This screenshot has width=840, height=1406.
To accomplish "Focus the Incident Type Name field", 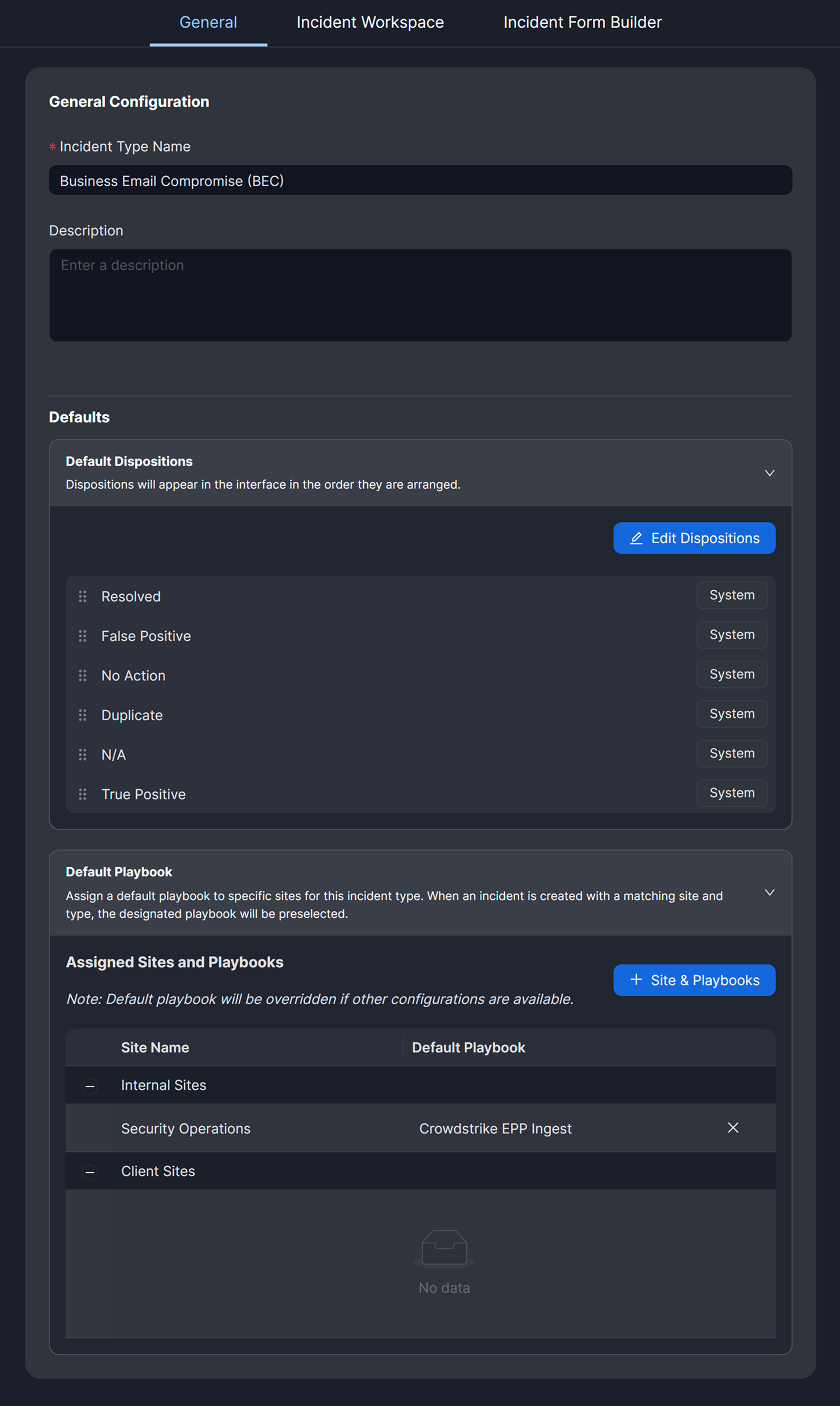I will (420, 181).
